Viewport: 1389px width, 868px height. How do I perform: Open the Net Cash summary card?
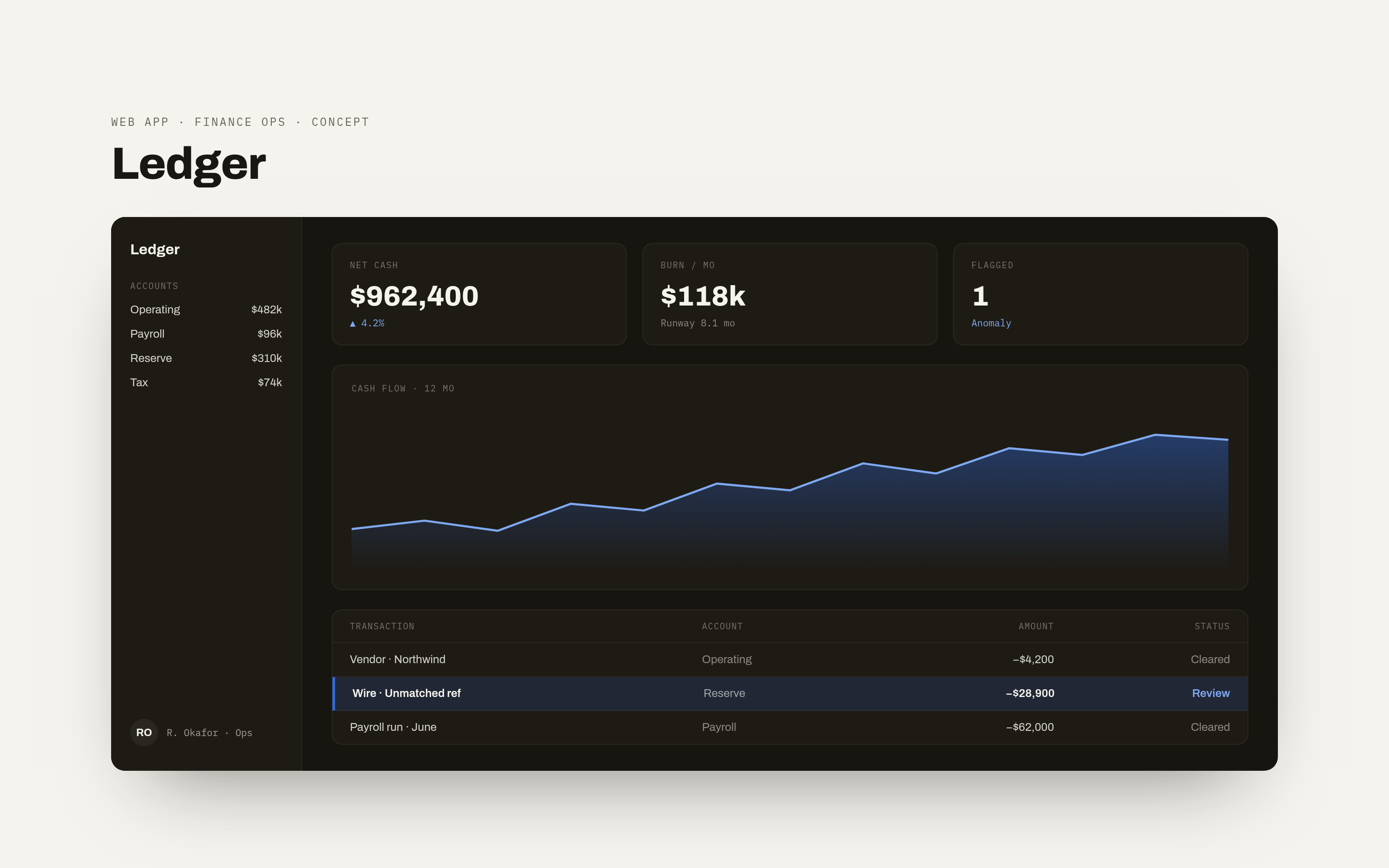click(479, 294)
